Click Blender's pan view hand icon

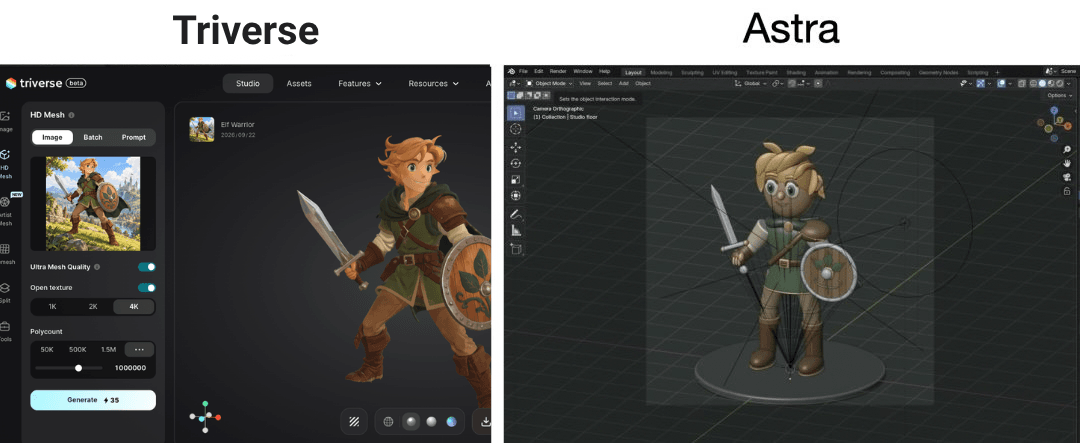[1067, 163]
